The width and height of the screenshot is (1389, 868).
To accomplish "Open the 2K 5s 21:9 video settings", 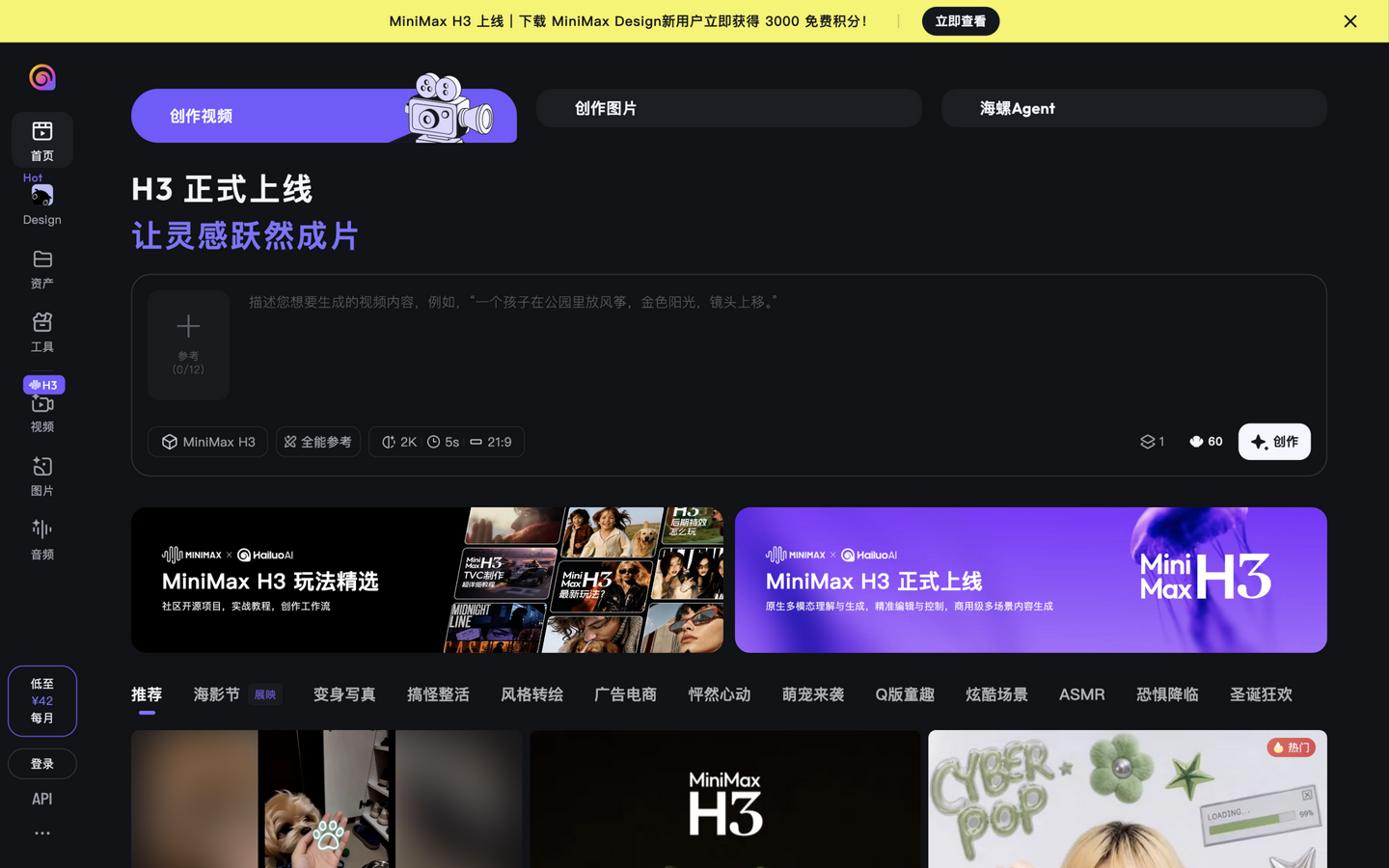I will pyautogui.click(x=447, y=442).
